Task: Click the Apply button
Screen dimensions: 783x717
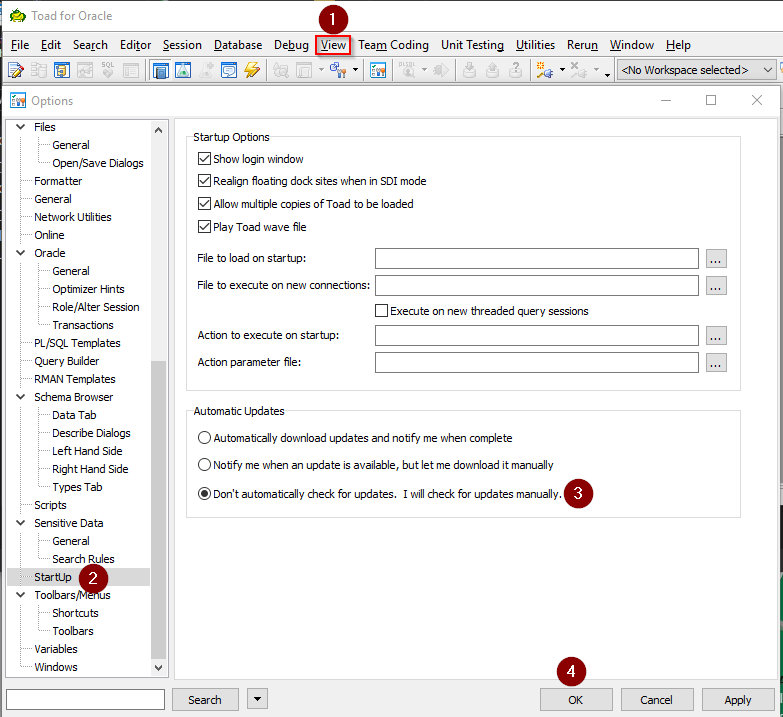Action: [x=738, y=700]
